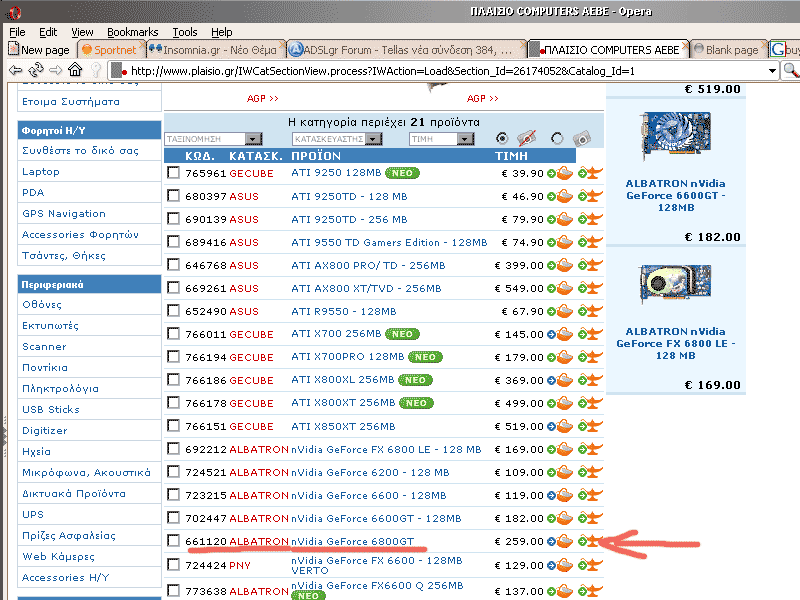This screenshot has width=800, height=600.
Task: Open the Edit menu
Action: point(48,32)
